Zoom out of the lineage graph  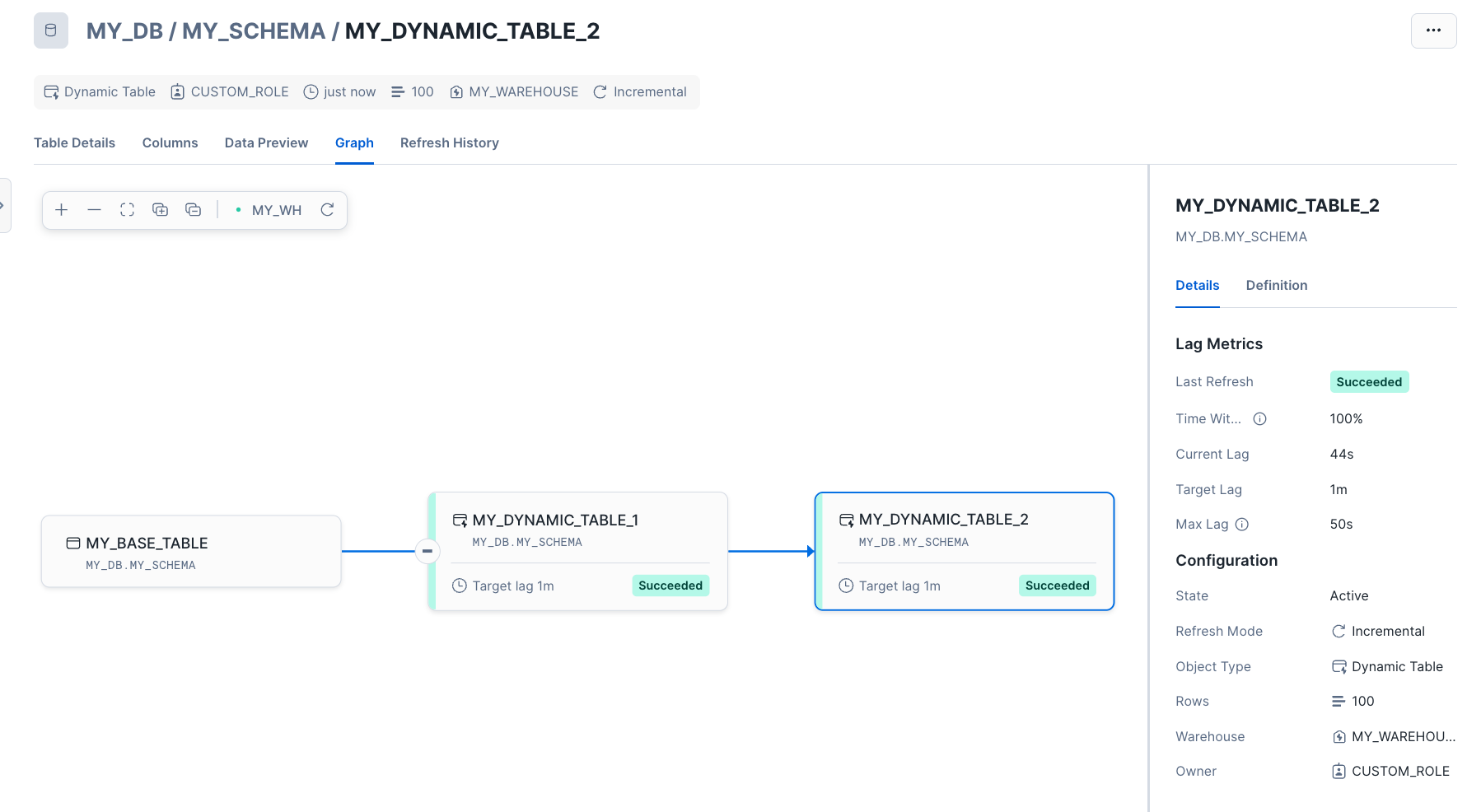point(94,210)
